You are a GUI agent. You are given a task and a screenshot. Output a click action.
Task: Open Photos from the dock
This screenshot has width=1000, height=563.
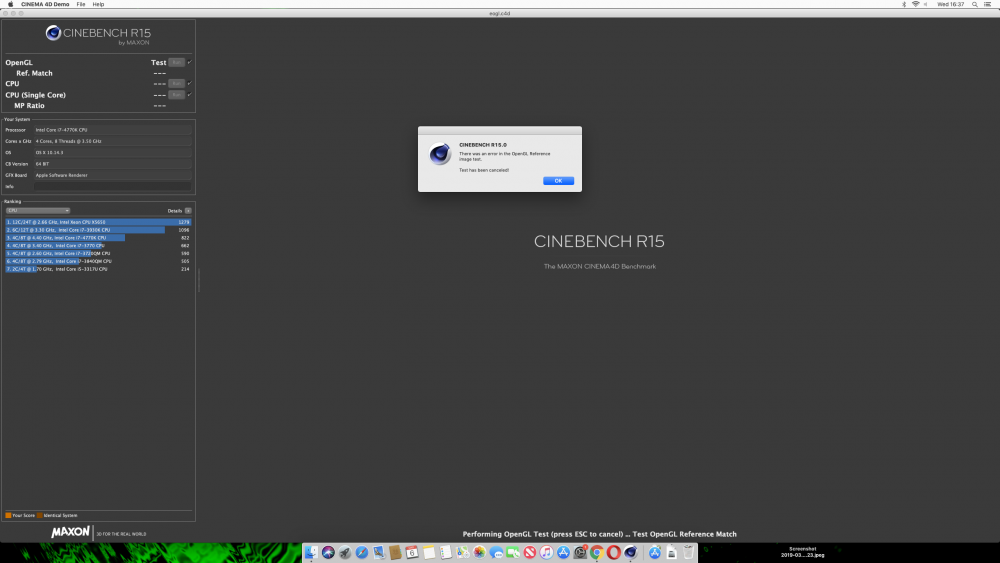point(479,552)
